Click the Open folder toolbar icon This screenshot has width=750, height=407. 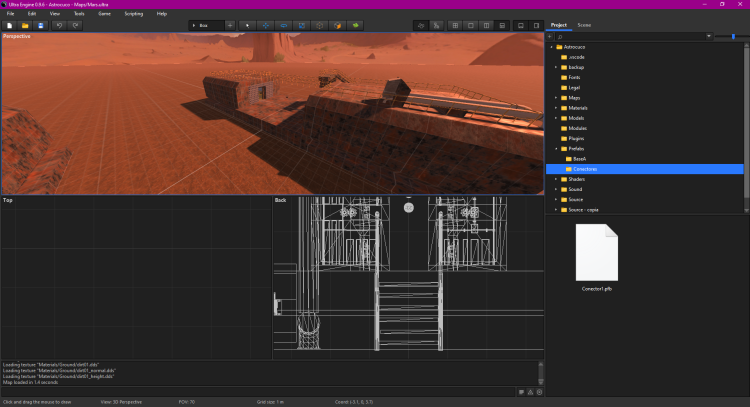(25, 24)
